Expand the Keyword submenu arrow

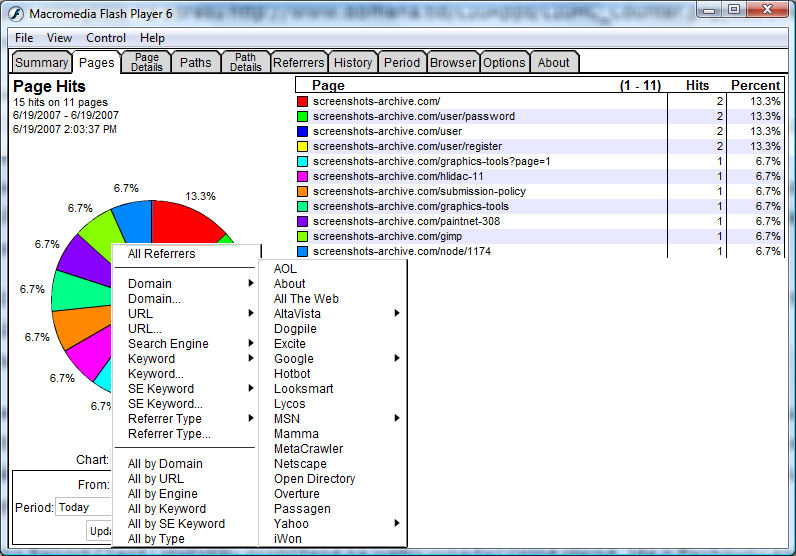(x=251, y=358)
